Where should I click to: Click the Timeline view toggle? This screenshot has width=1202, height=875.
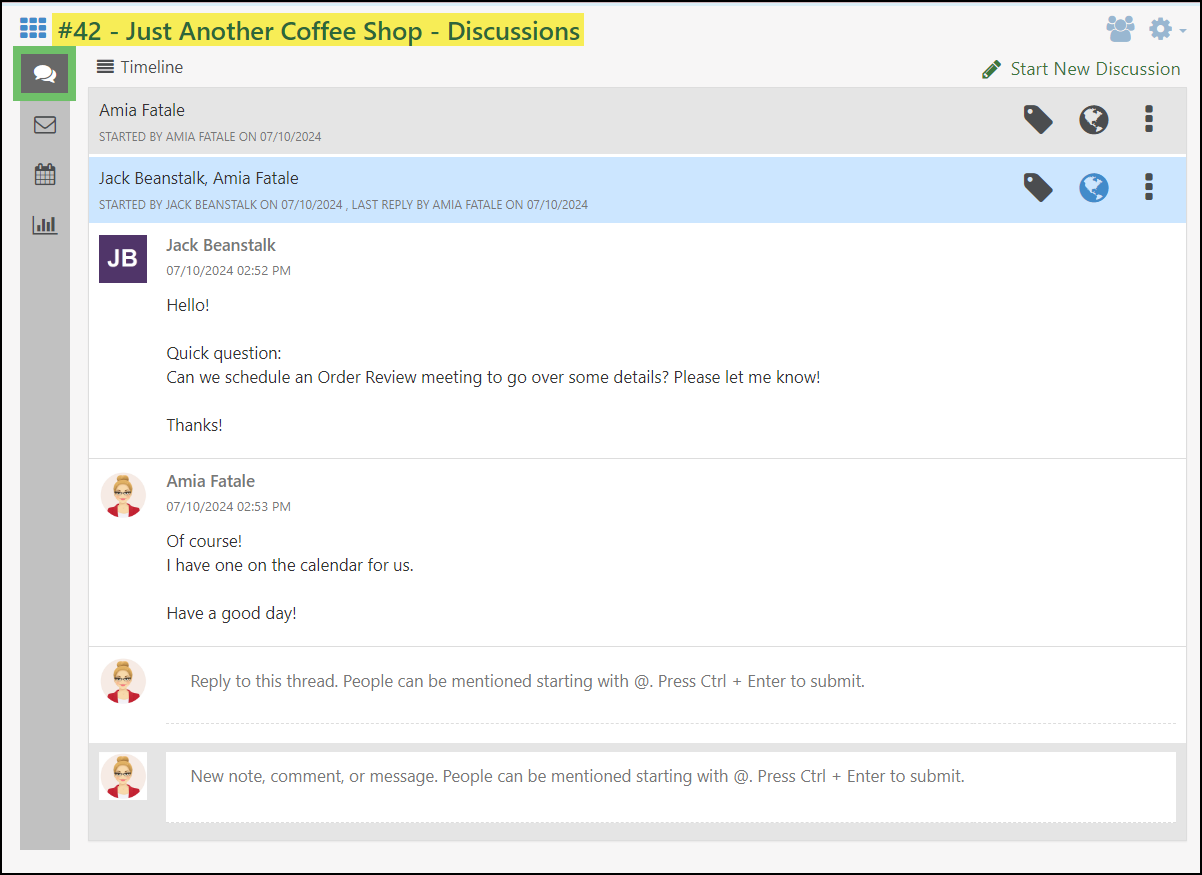click(140, 67)
